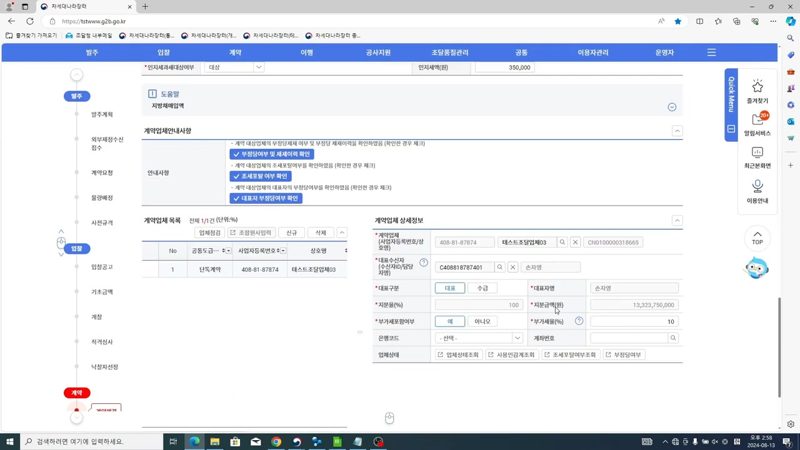
Task: Select the red 계약 stage pill
Action: pos(77,393)
